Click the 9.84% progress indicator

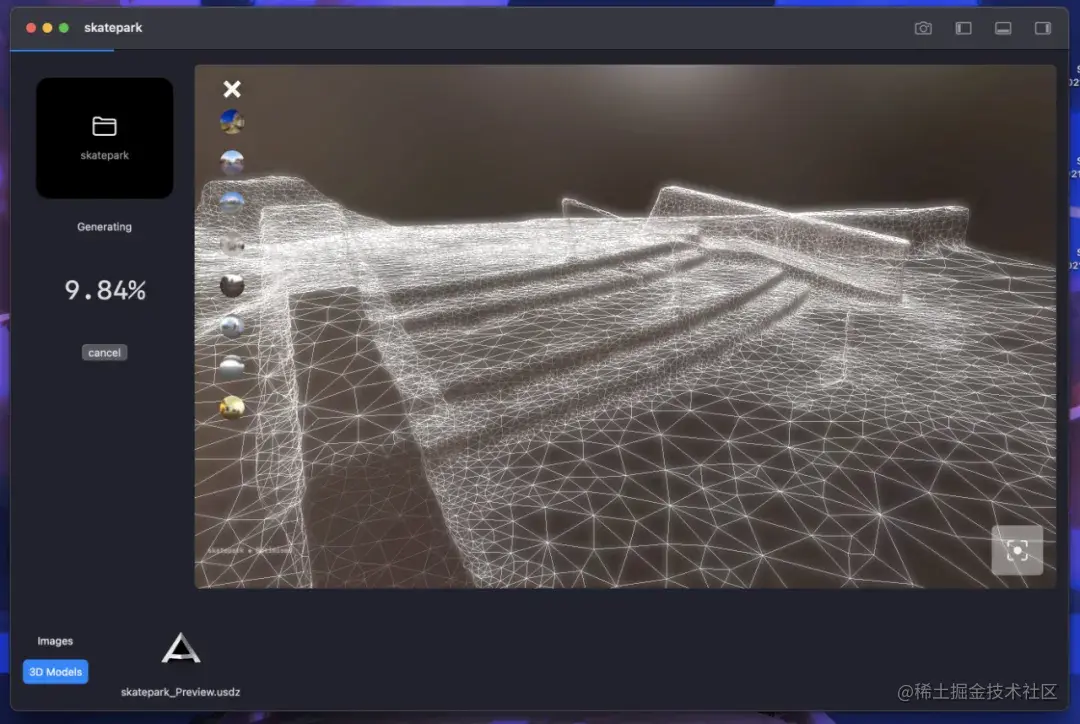(x=104, y=290)
